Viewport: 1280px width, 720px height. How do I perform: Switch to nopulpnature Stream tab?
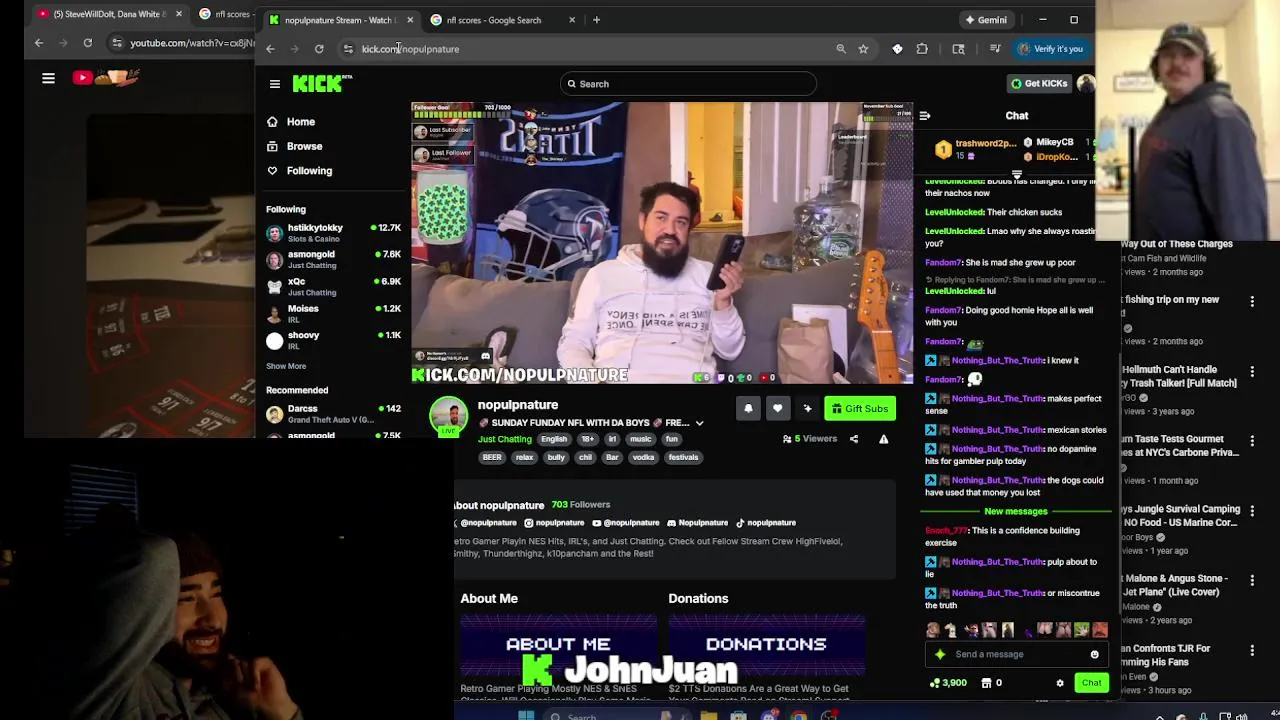(x=341, y=20)
